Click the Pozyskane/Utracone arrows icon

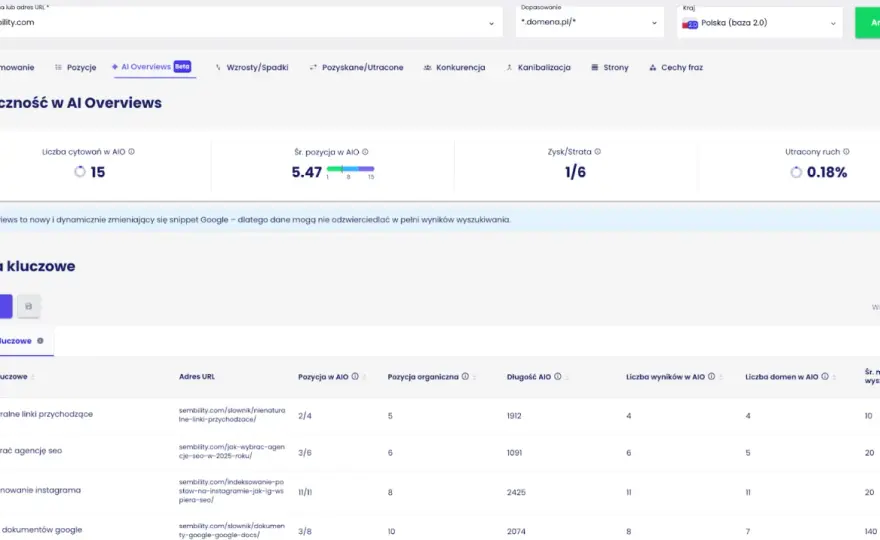(313, 67)
